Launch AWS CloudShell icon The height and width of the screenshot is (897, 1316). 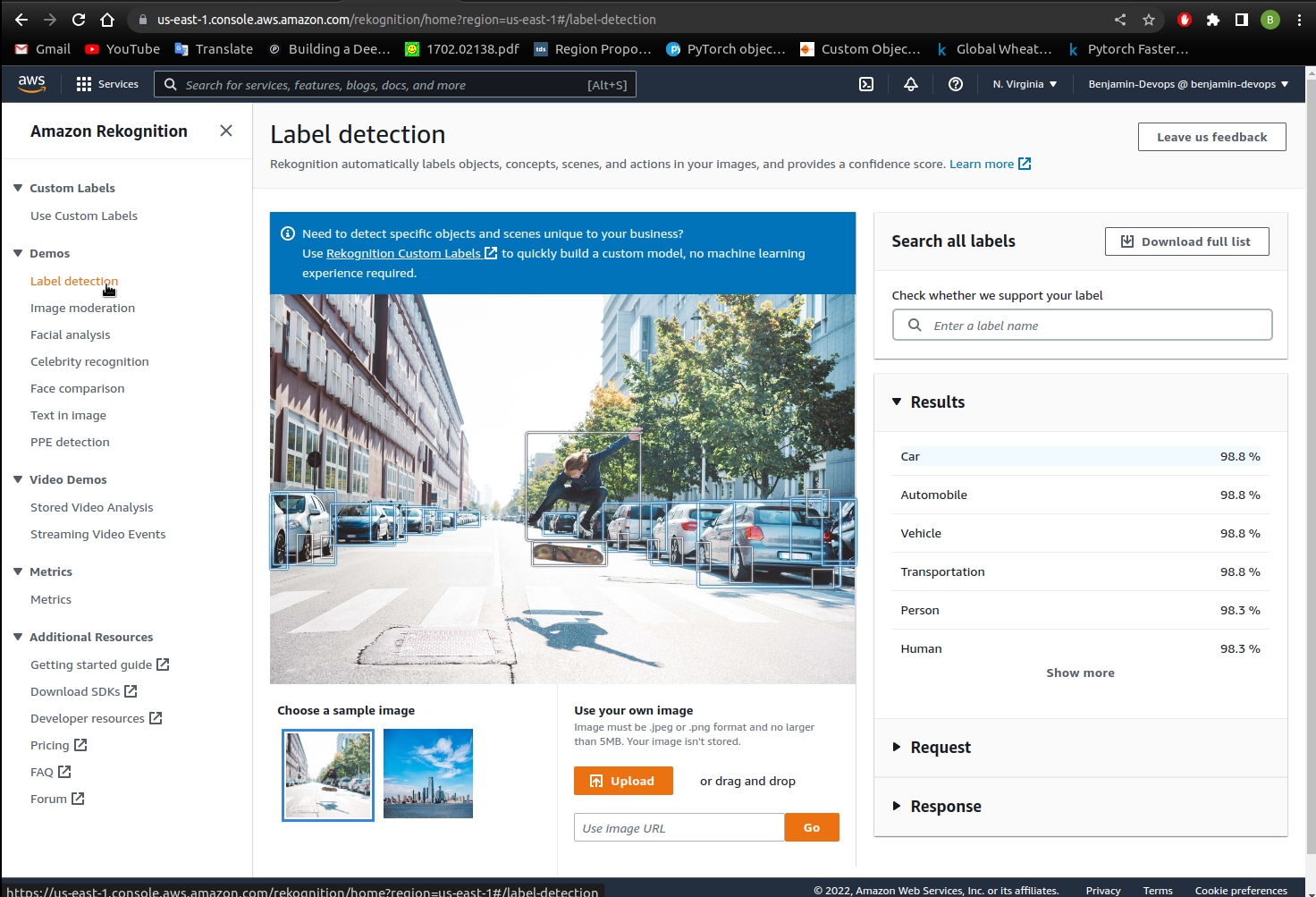coord(866,84)
